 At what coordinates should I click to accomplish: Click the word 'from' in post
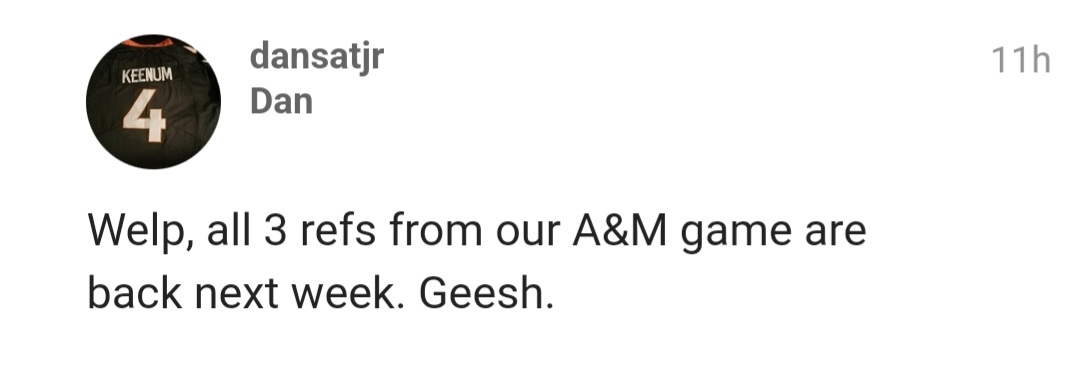(435, 230)
